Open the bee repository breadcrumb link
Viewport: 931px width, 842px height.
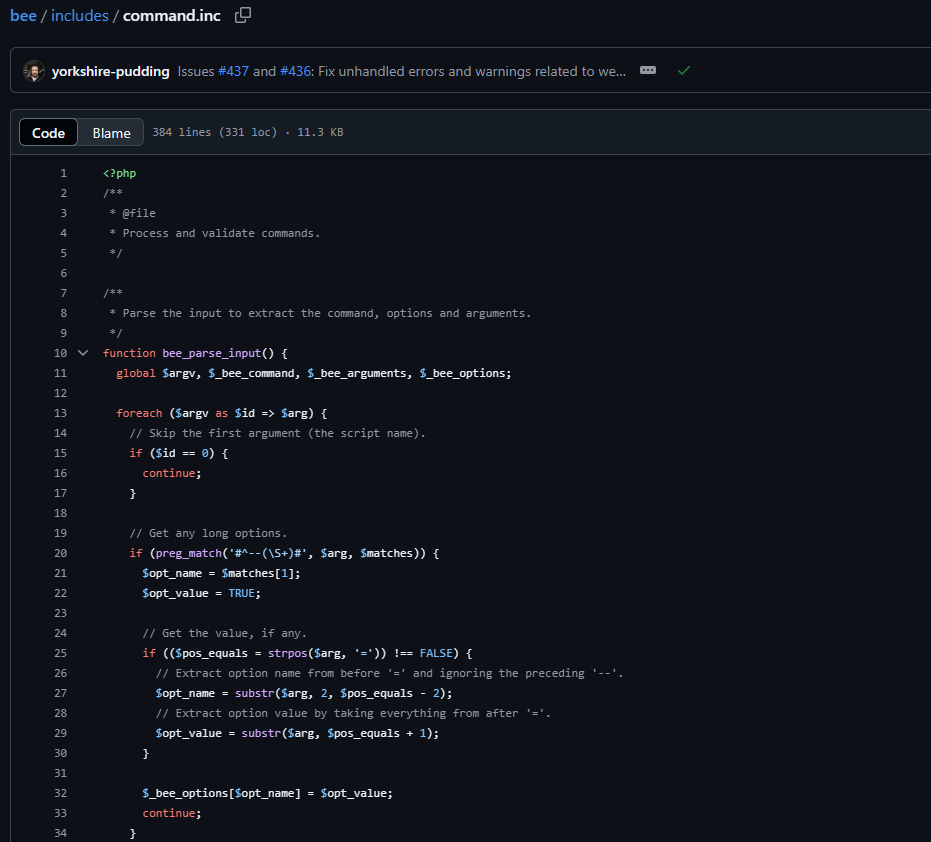pos(23,15)
